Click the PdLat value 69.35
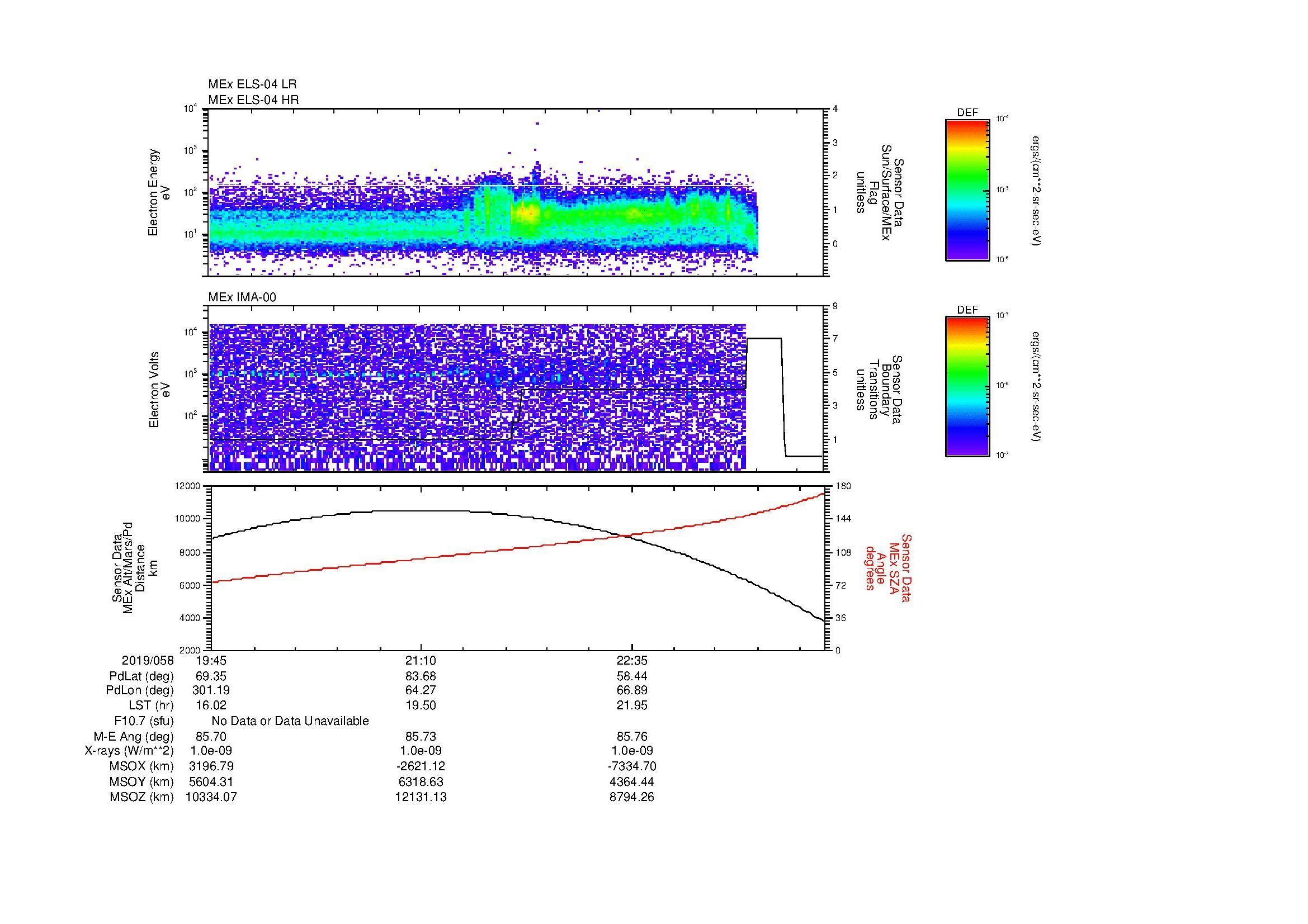Image resolution: width=1308 pixels, height=924 pixels. click(211, 676)
